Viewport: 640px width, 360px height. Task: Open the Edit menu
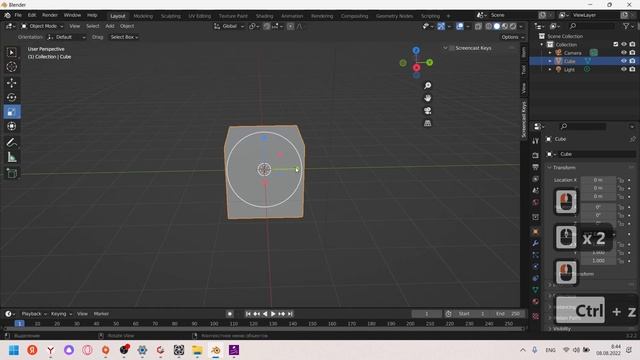pos(32,15)
